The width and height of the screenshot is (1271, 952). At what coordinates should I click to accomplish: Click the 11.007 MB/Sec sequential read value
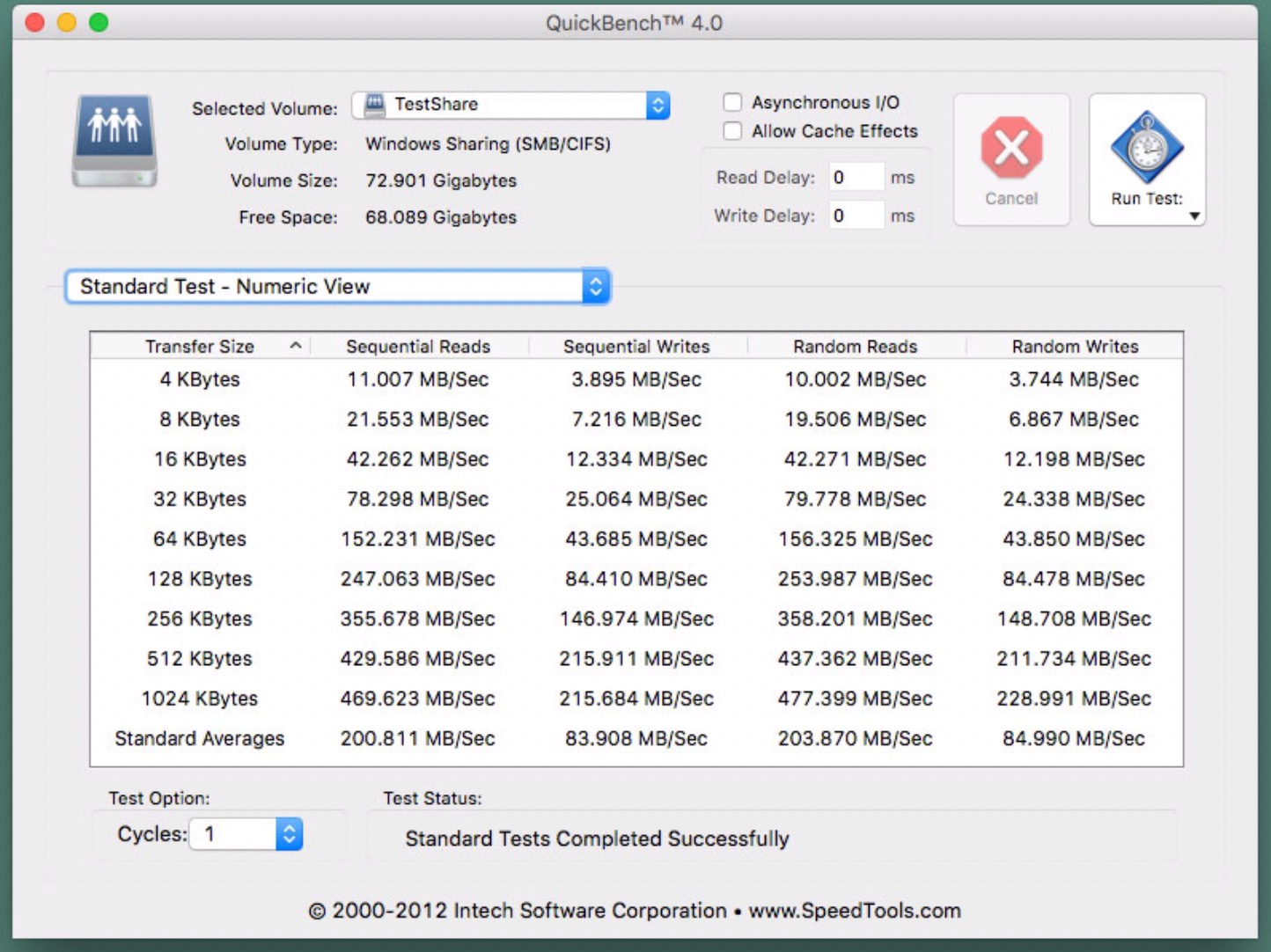pyautogui.click(x=418, y=379)
